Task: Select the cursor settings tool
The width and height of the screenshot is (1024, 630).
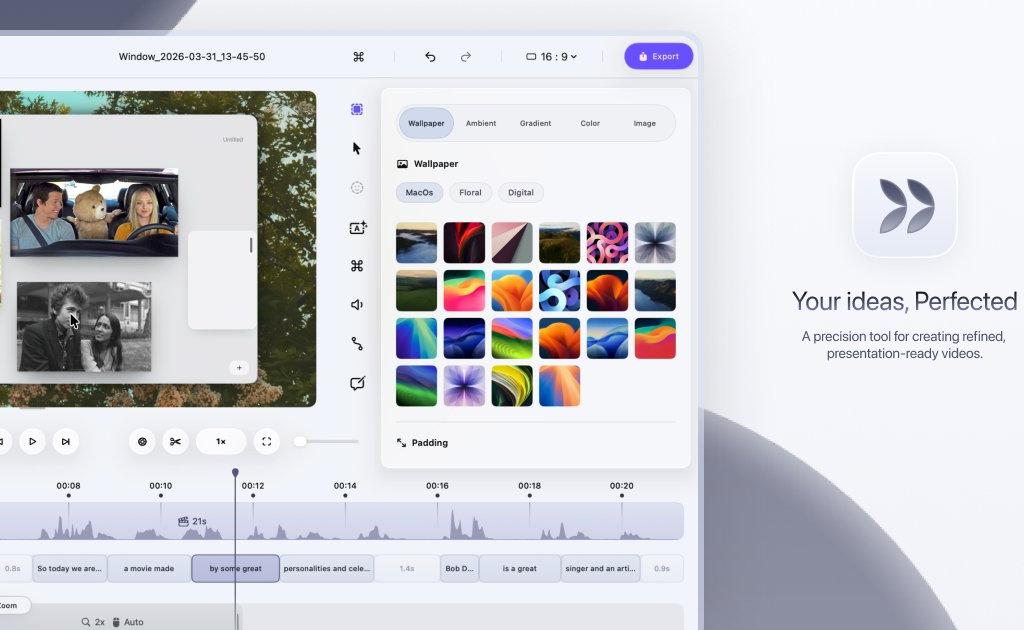Action: tap(357, 148)
